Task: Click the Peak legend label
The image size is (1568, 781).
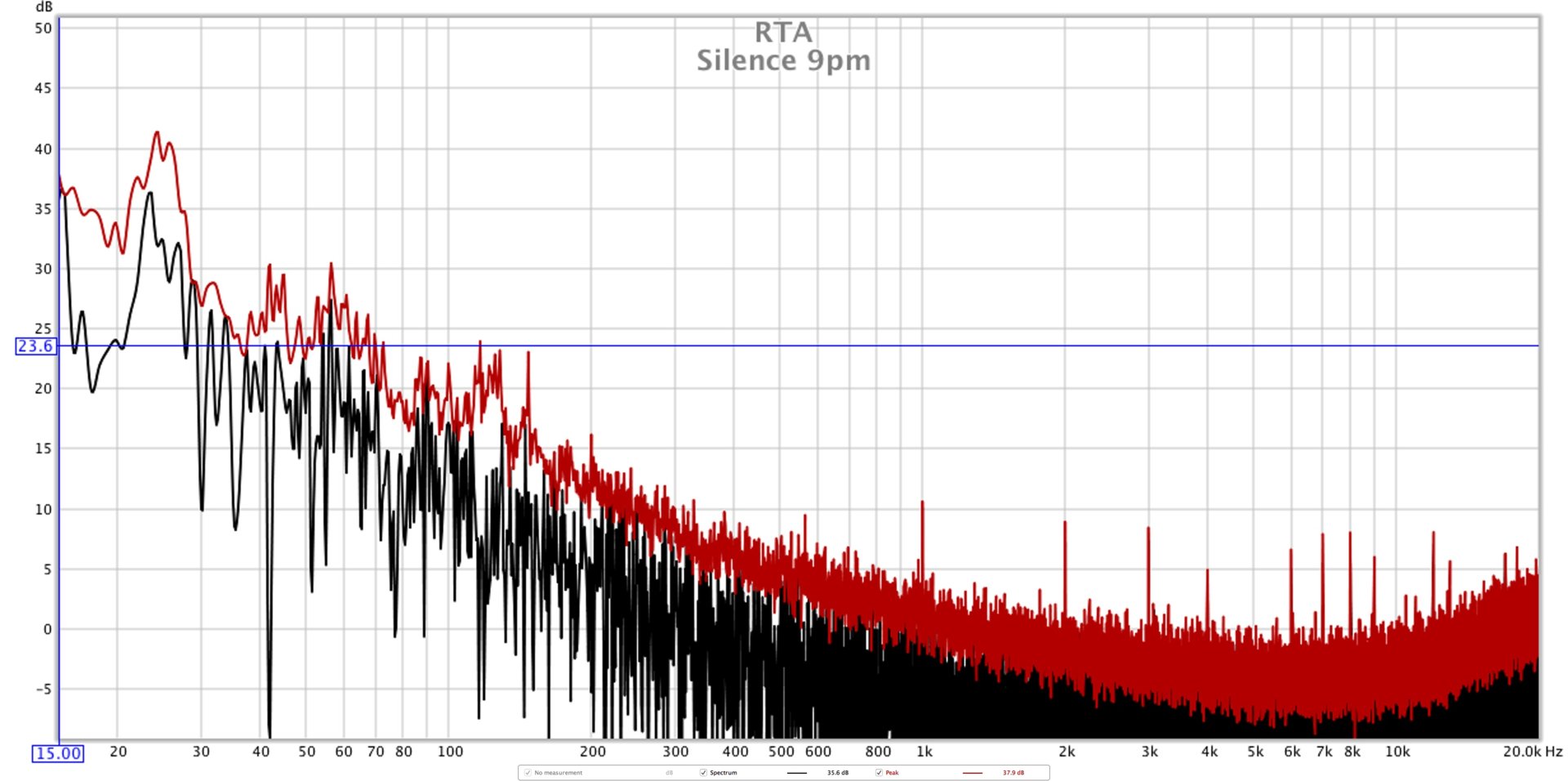Action: coord(892,772)
